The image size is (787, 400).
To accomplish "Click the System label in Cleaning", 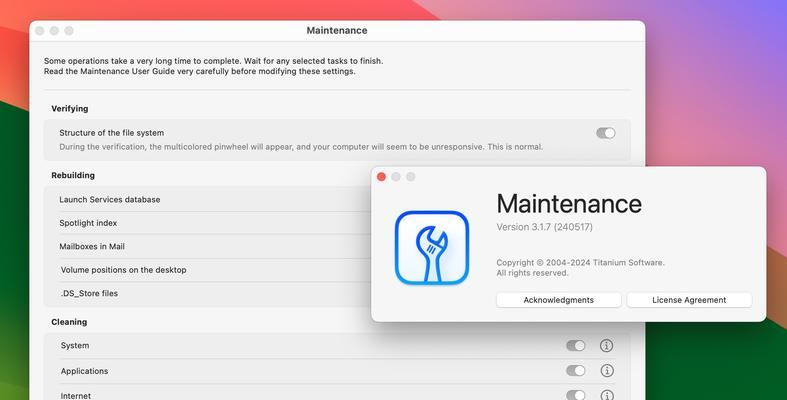I will tap(75, 345).
